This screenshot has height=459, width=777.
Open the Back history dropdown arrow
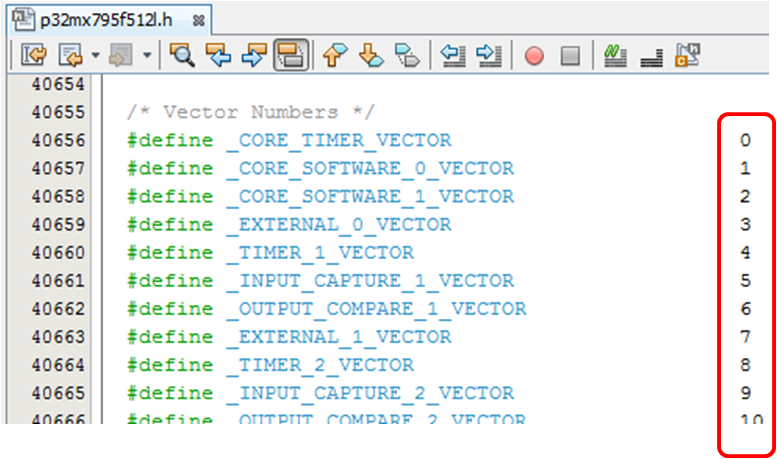pos(95,55)
